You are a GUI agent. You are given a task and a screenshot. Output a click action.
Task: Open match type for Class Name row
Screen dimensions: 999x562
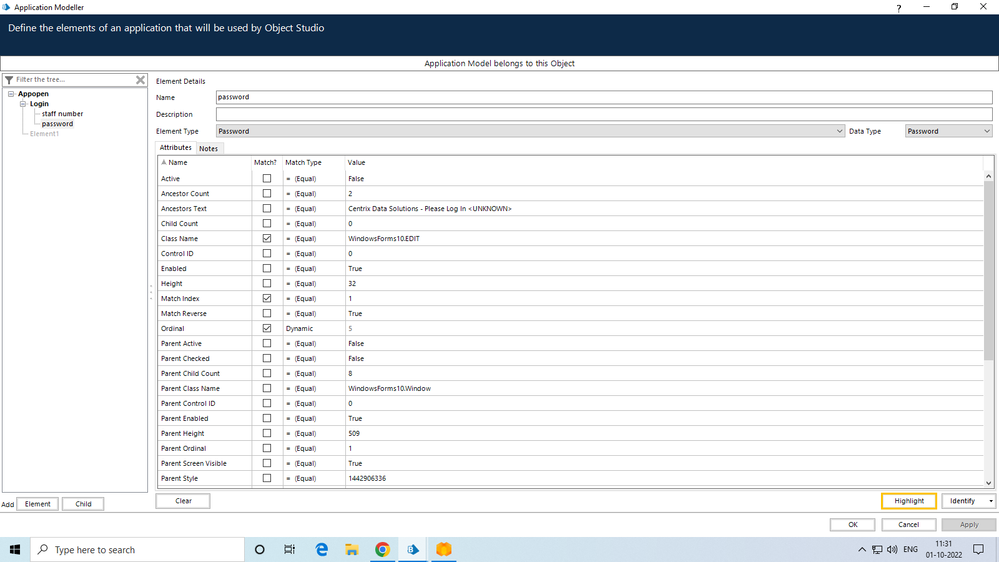point(313,238)
